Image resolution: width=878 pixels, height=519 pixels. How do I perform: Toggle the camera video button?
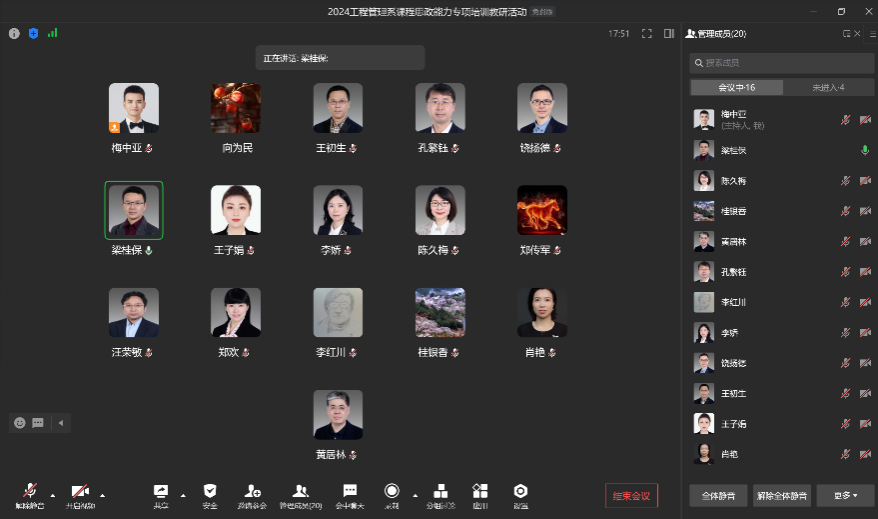(80, 491)
